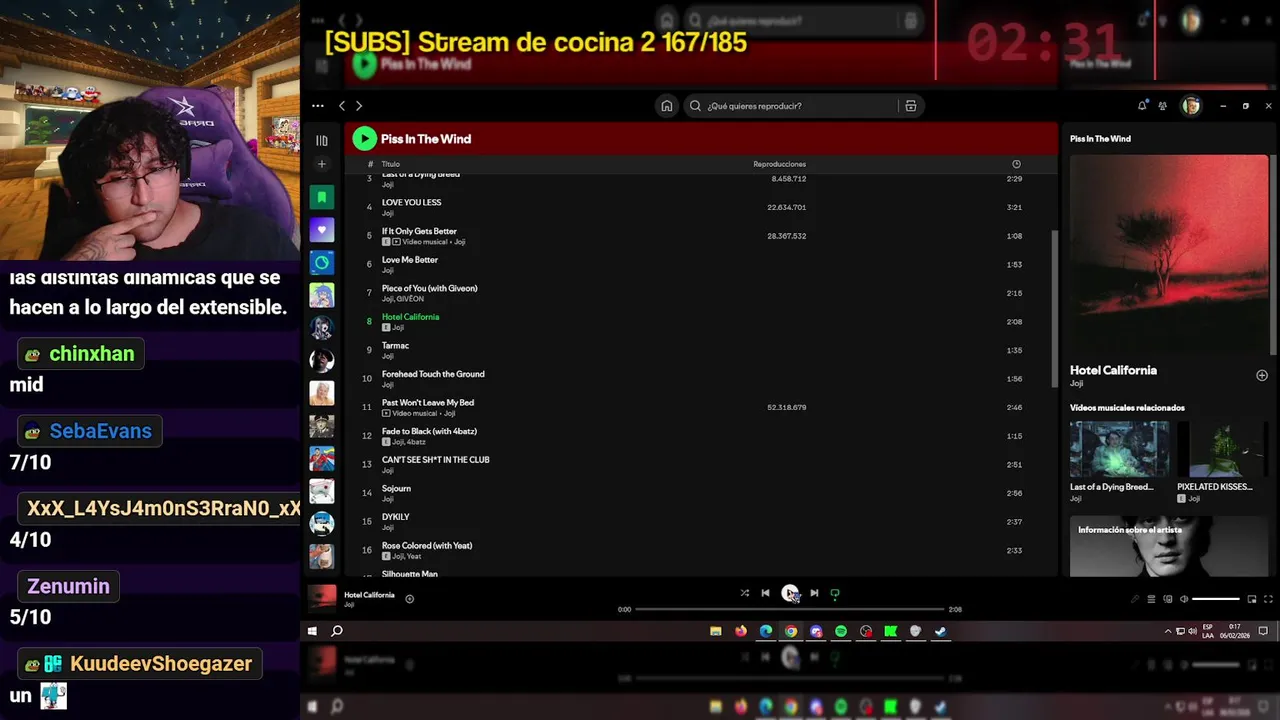
Task: Open lyrics microphone icon
Action: point(1135,599)
